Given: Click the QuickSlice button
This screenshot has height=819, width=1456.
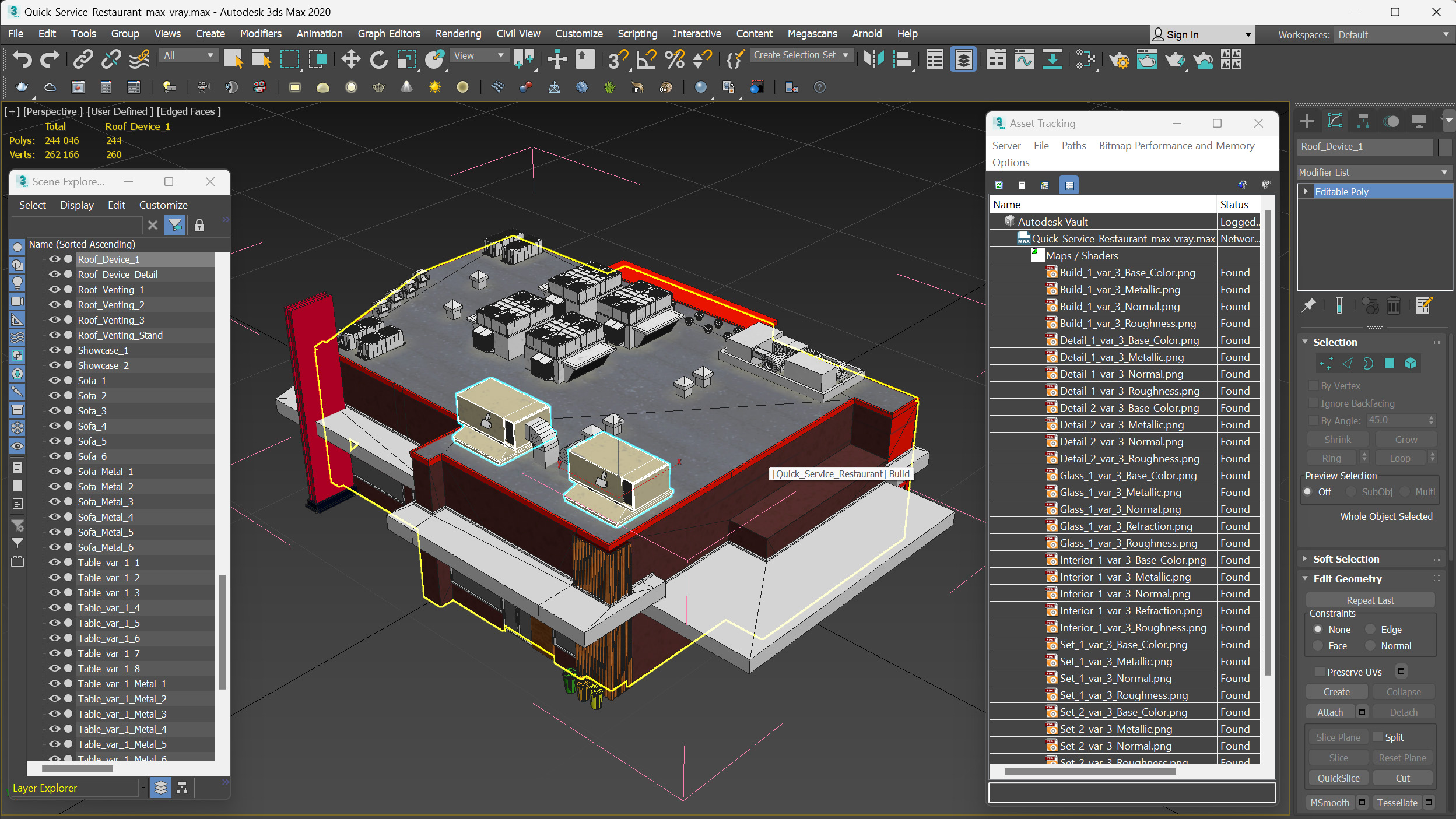Looking at the screenshot, I should [x=1338, y=778].
